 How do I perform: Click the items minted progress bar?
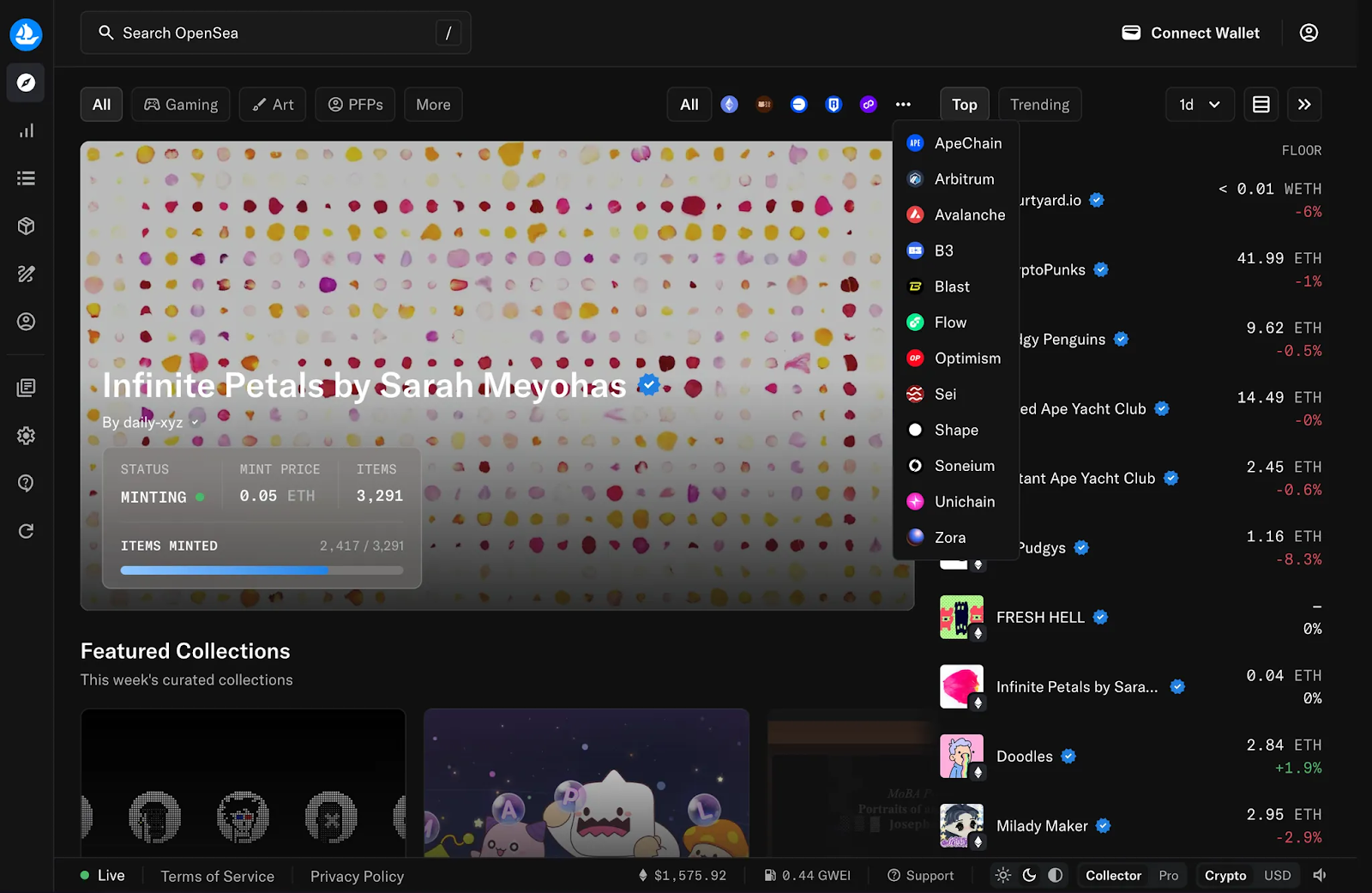[262, 570]
